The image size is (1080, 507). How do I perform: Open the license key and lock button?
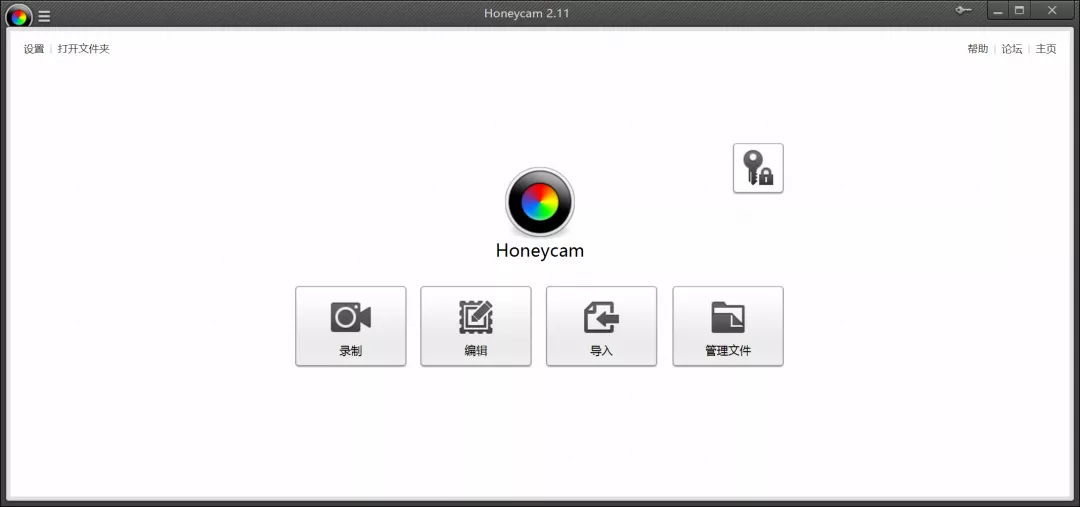pos(758,168)
